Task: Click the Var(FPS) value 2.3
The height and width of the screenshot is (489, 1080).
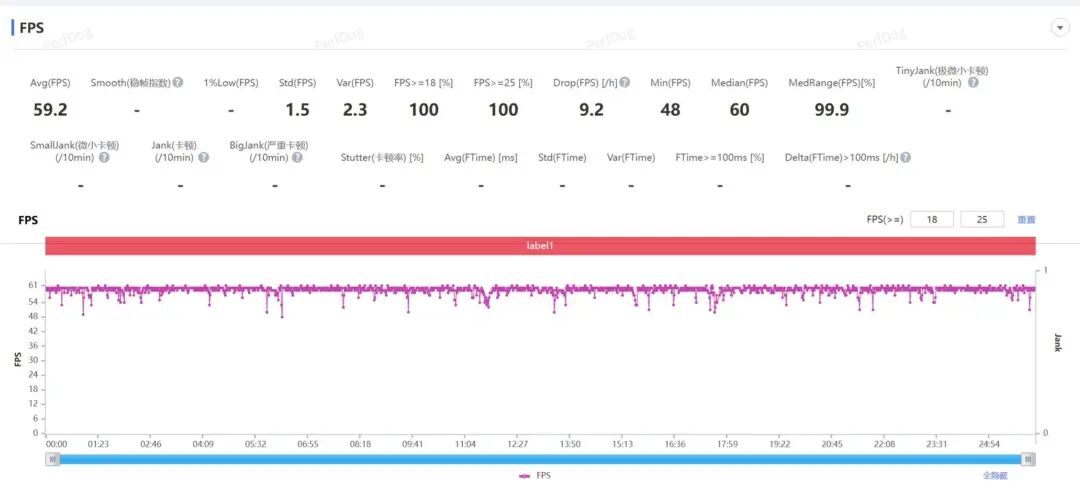Action: coord(355,110)
